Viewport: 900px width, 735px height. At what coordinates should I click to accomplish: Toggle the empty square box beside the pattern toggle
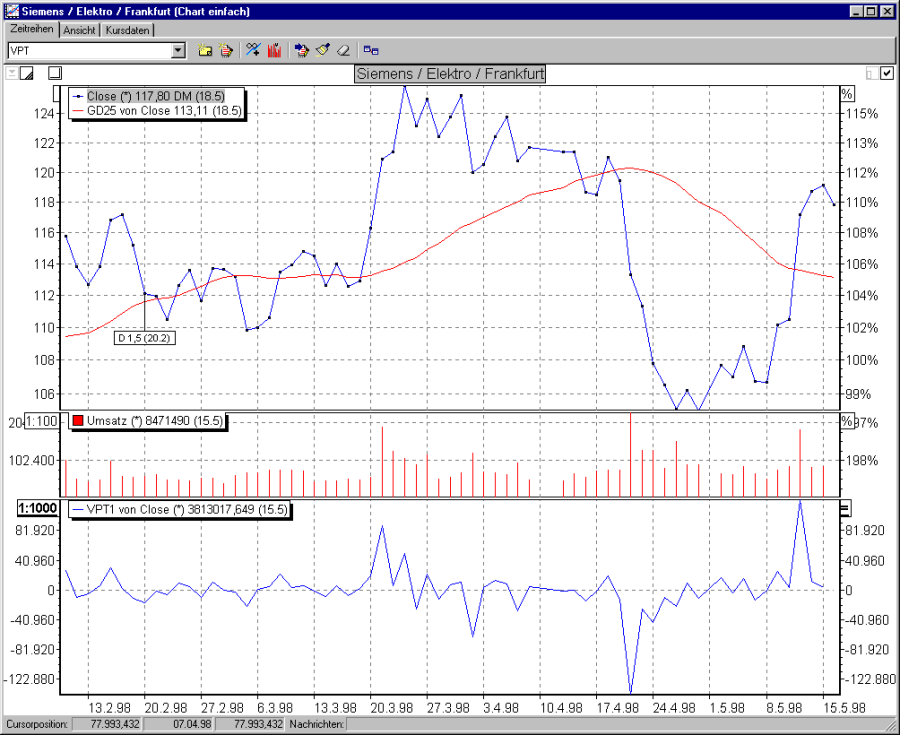(55, 72)
